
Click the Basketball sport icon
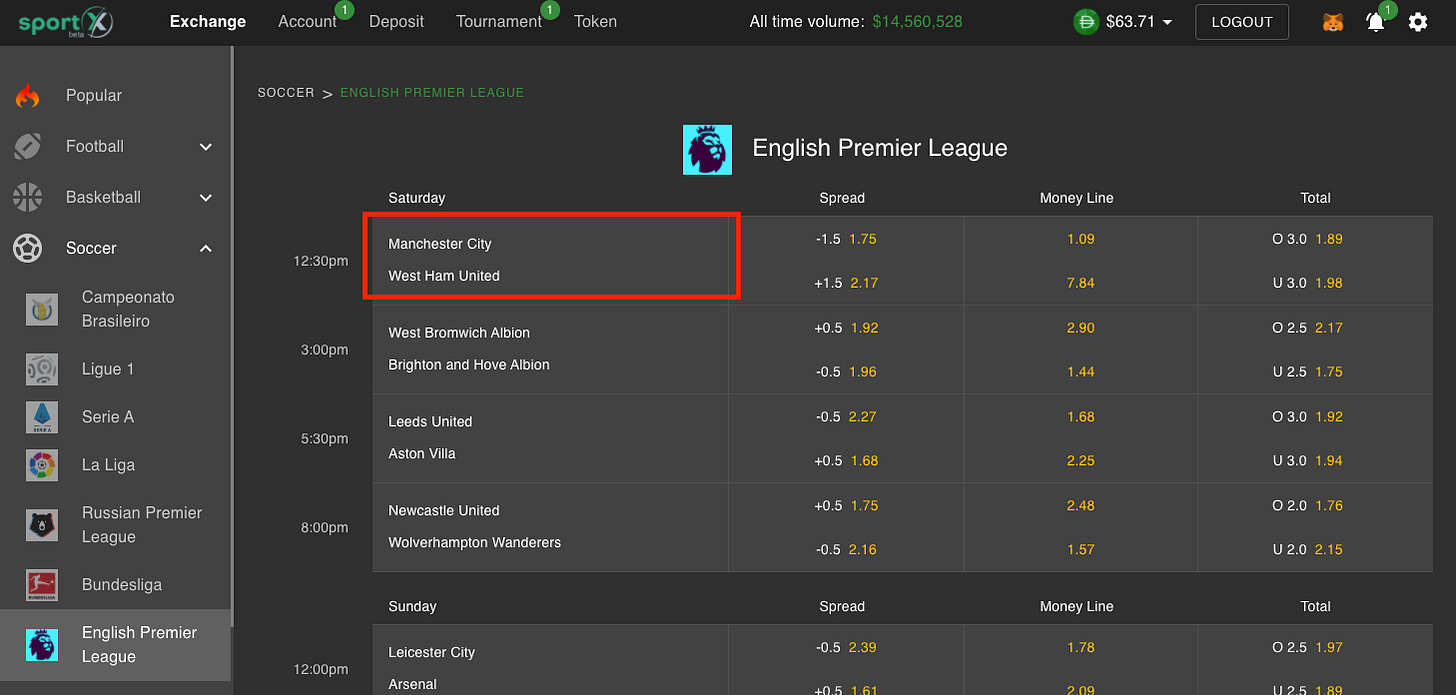pos(27,197)
